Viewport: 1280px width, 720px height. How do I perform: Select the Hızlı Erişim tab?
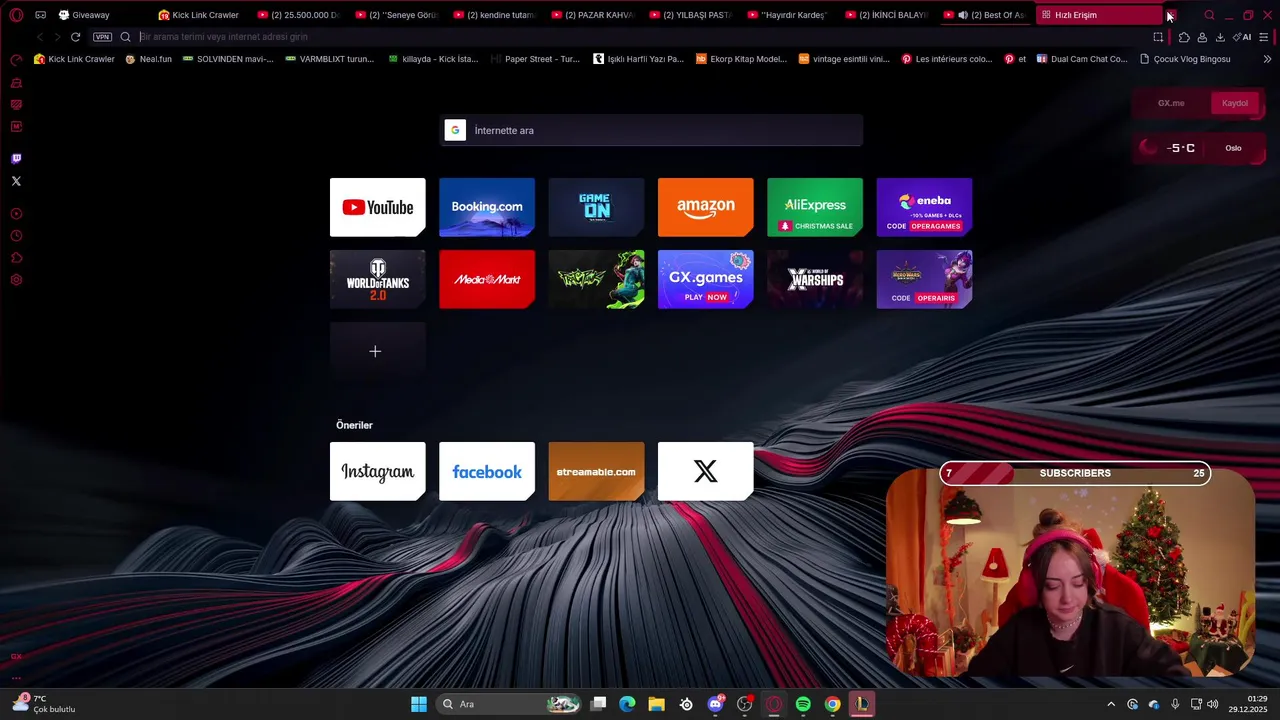click(1100, 15)
